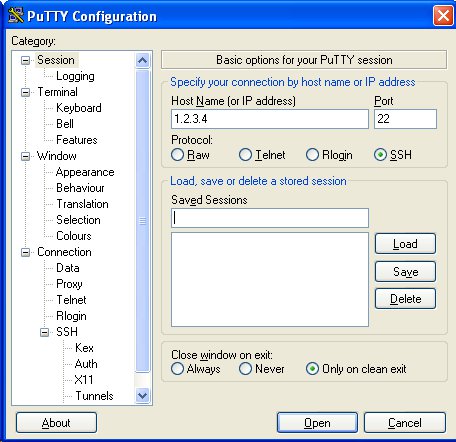The image size is (456, 442).
Task: Collapse the Window tree node
Action: pyautogui.click(x=25, y=156)
